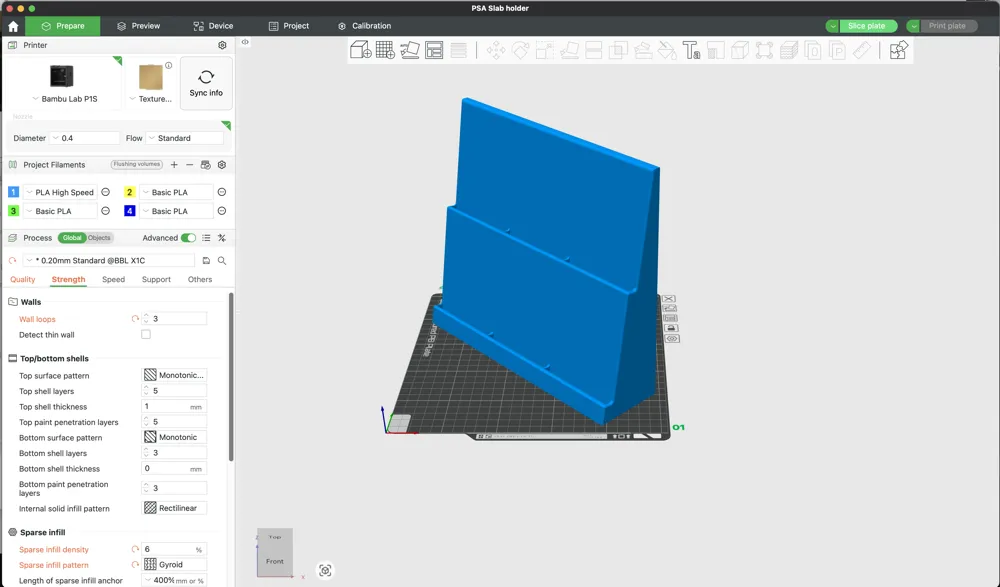The width and height of the screenshot is (1000, 587).
Task: Enable Detect thin wall checkbox
Action: pyautogui.click(x=146, y=334)
